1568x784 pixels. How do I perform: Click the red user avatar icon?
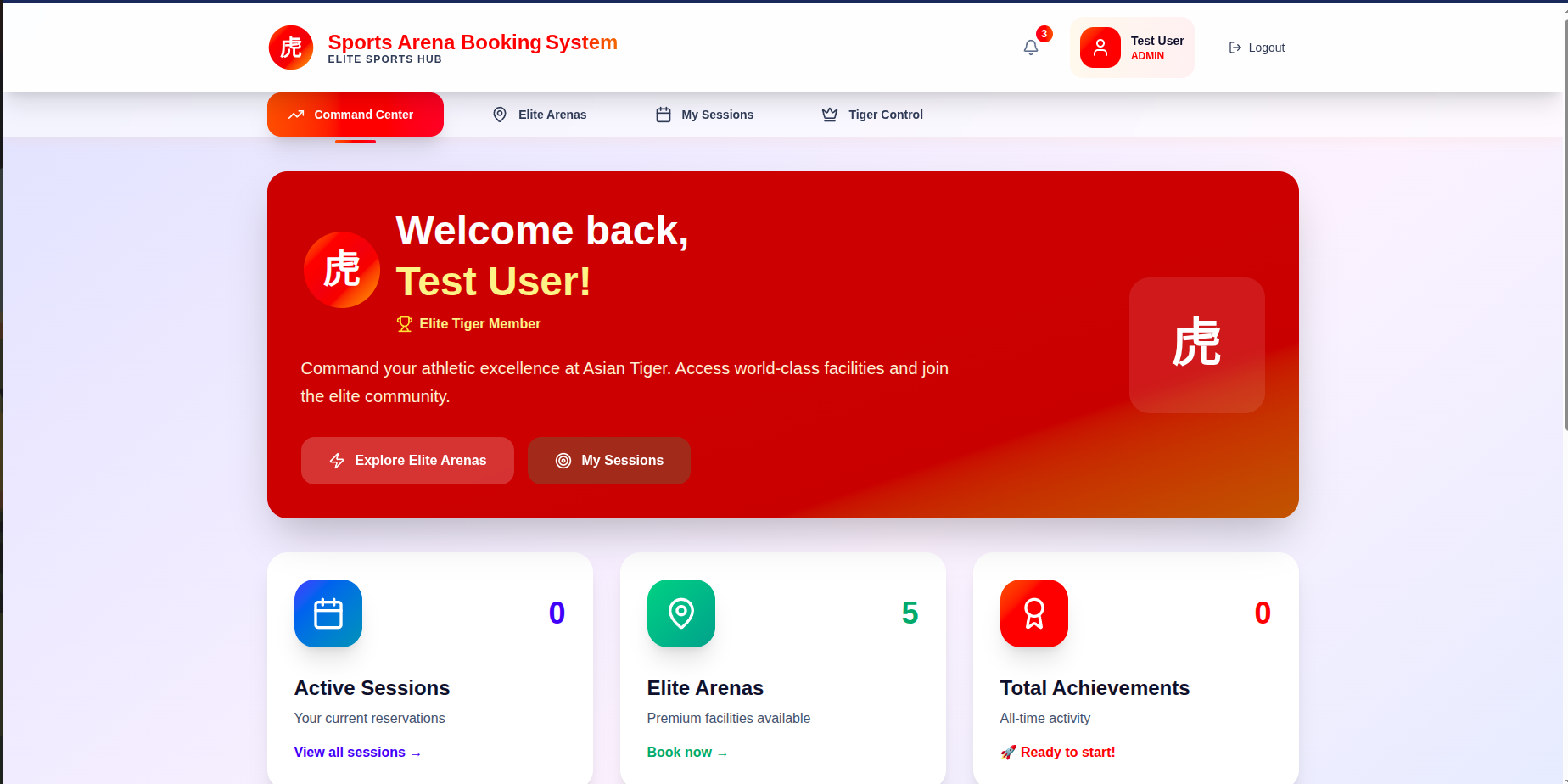(1100, 48)
